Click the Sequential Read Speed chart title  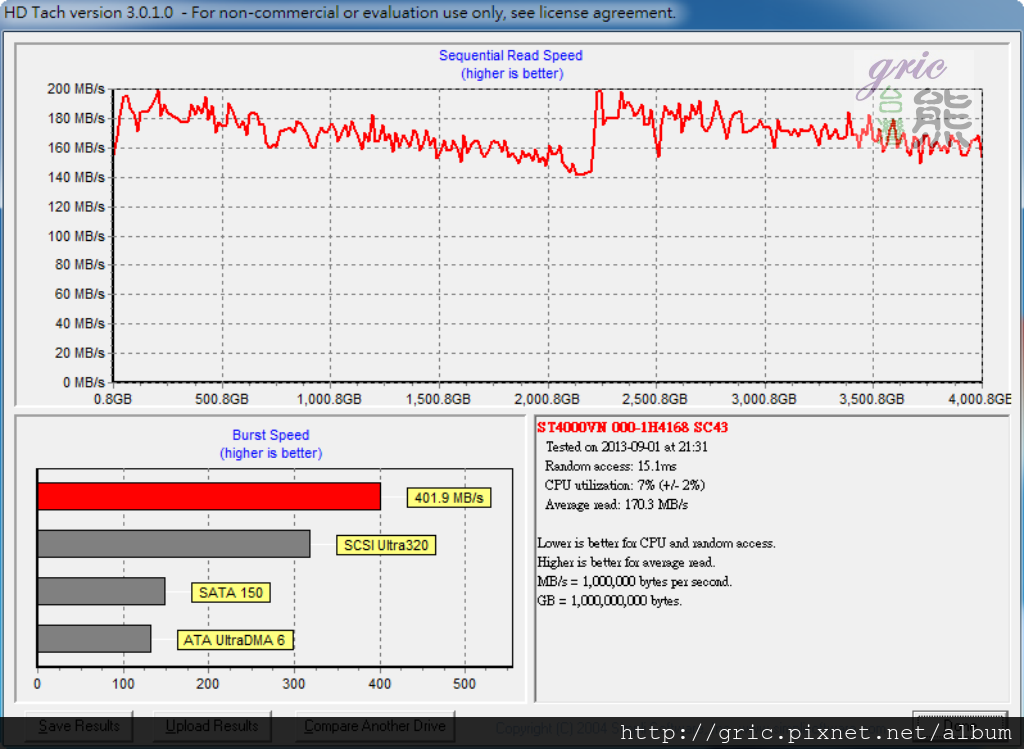point(511,56)
